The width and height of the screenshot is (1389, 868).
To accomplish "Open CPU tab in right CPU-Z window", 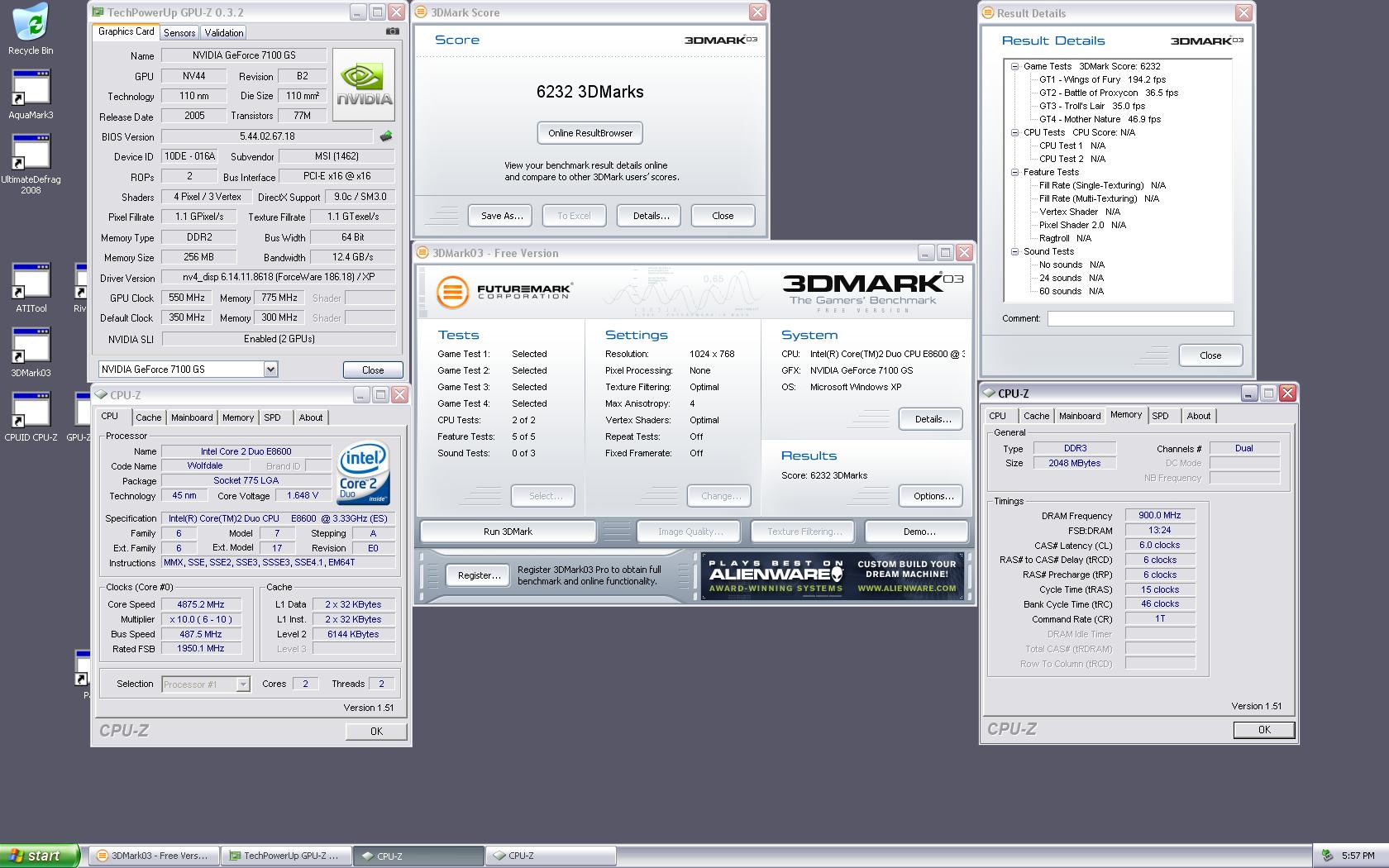I will 998,416.
